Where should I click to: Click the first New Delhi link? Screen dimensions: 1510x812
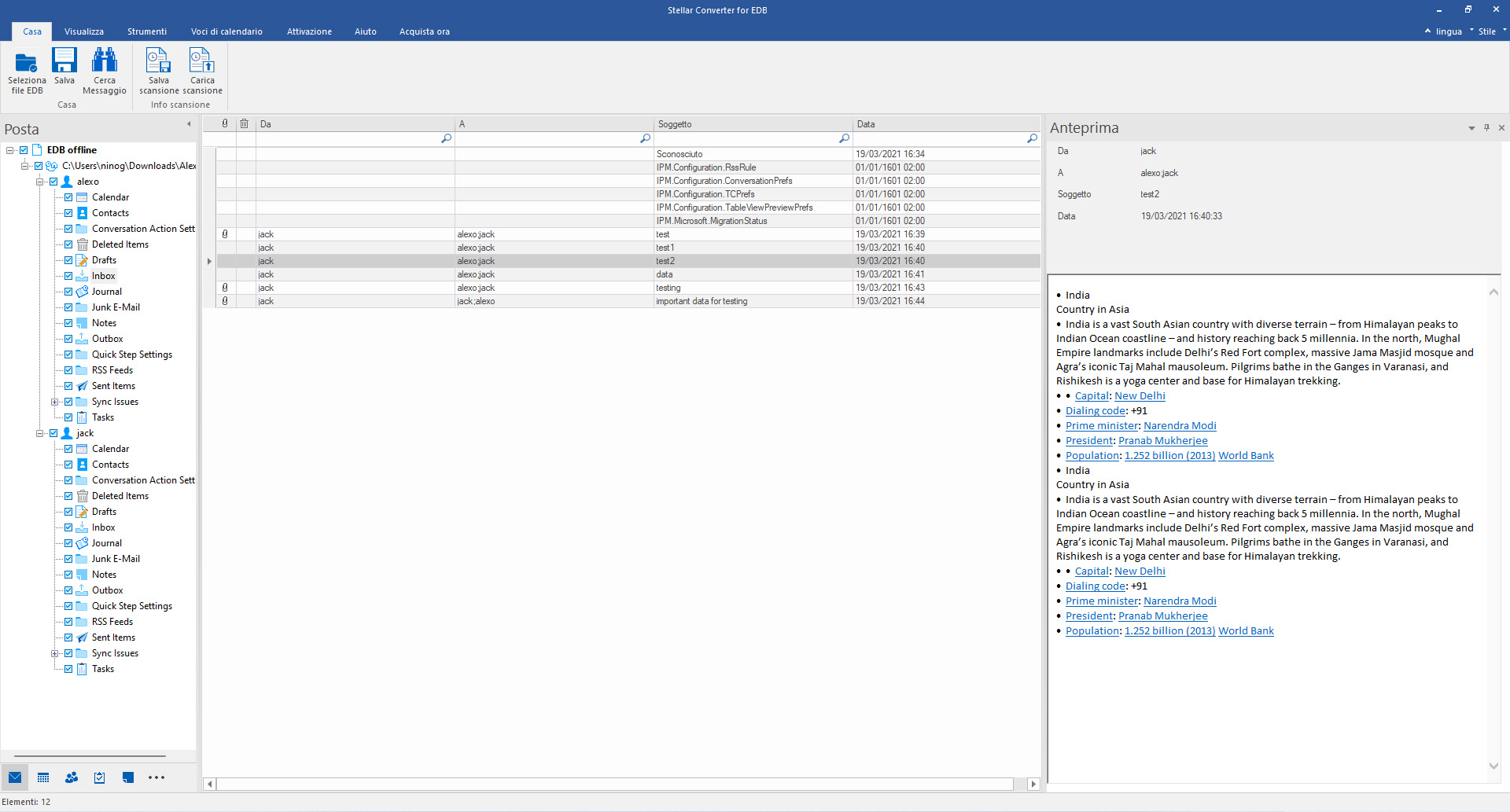[x=1140, y=396]
